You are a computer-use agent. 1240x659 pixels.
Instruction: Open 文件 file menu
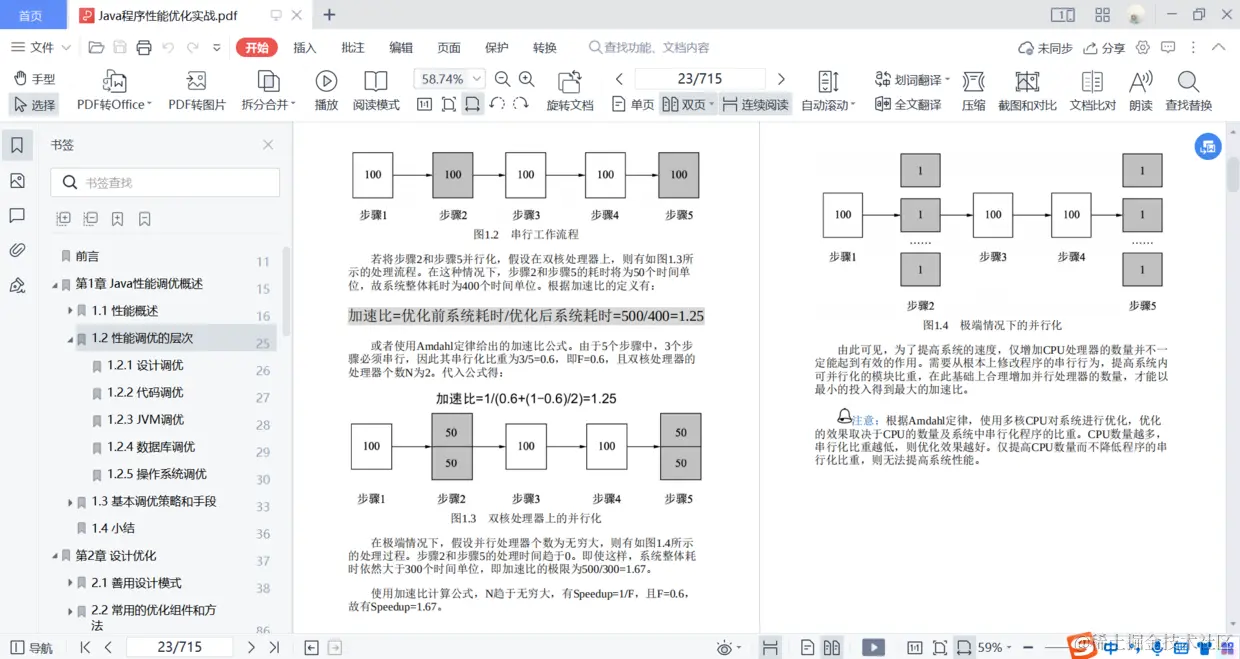click(41, 48)
